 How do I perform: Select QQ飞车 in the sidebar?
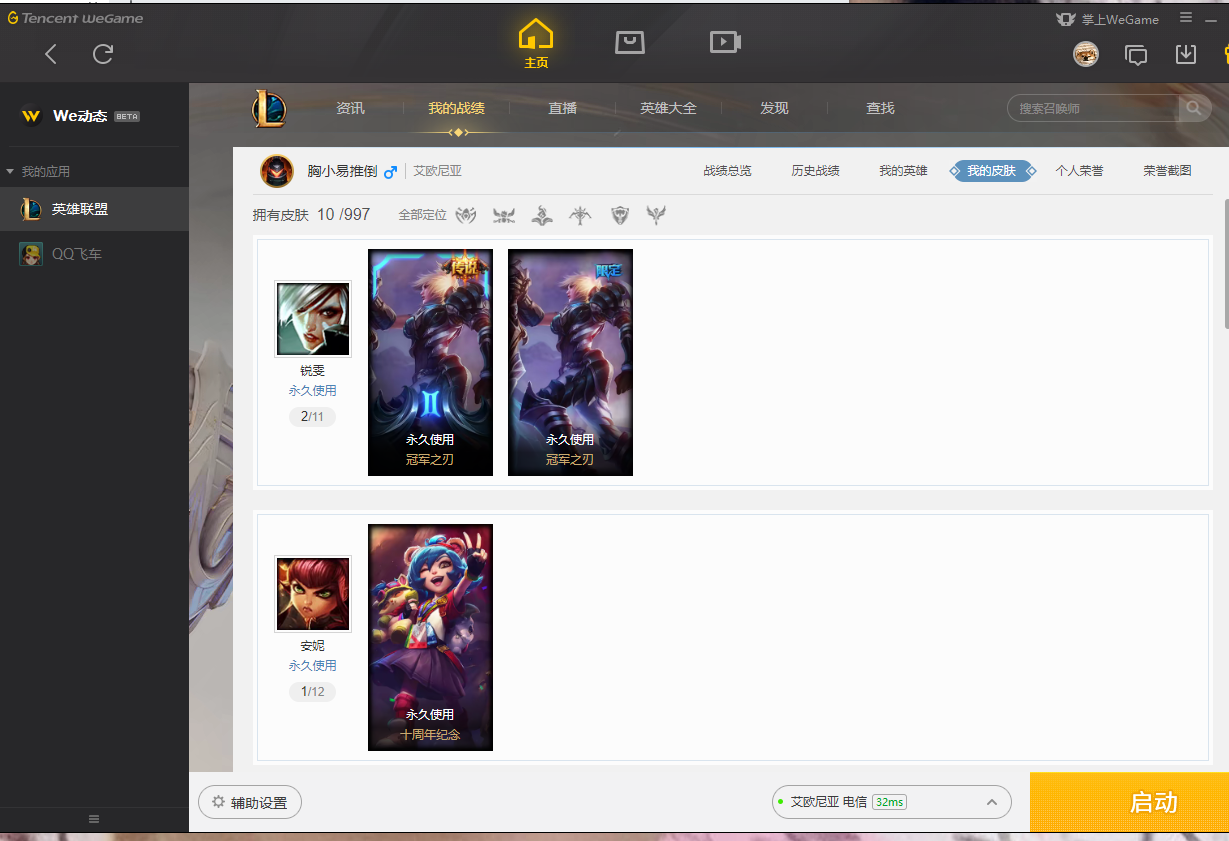pyautogui.click(x=94, y=254)
